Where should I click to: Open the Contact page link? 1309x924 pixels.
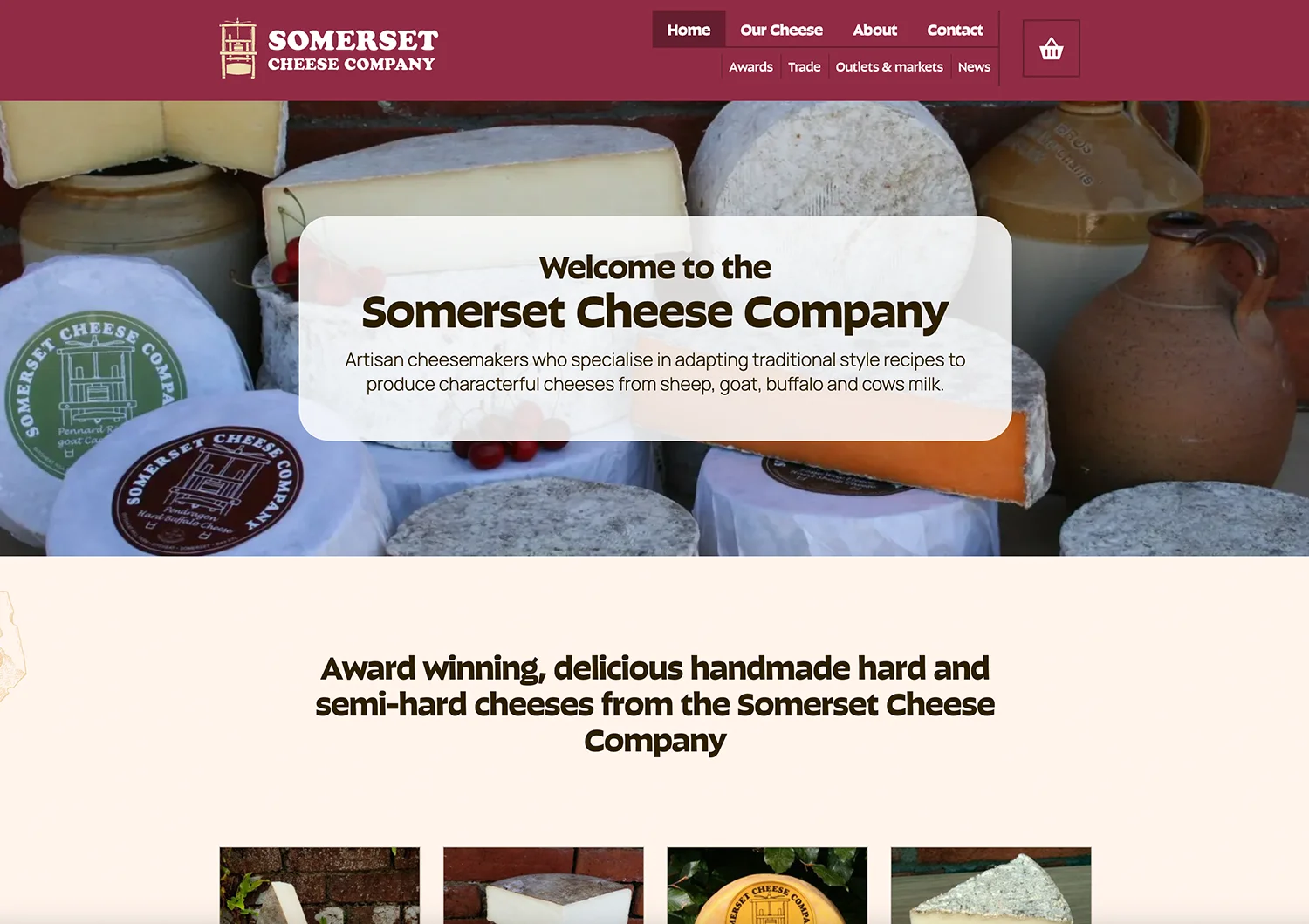point(955,30)
